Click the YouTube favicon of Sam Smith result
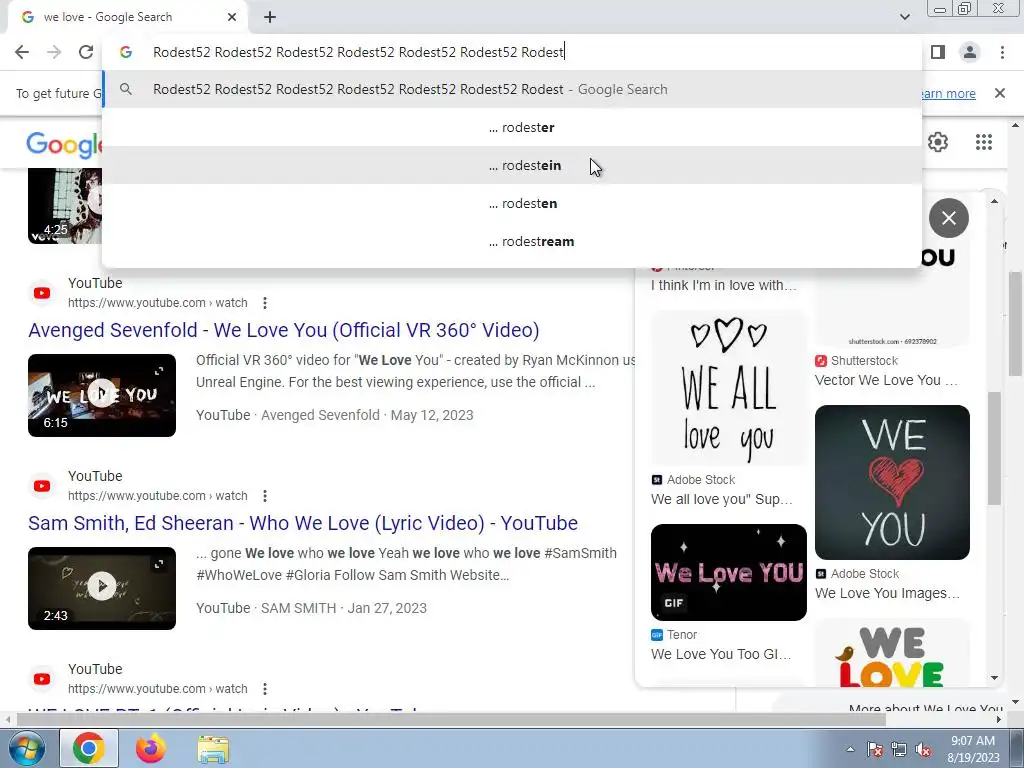 click(42, 486)
